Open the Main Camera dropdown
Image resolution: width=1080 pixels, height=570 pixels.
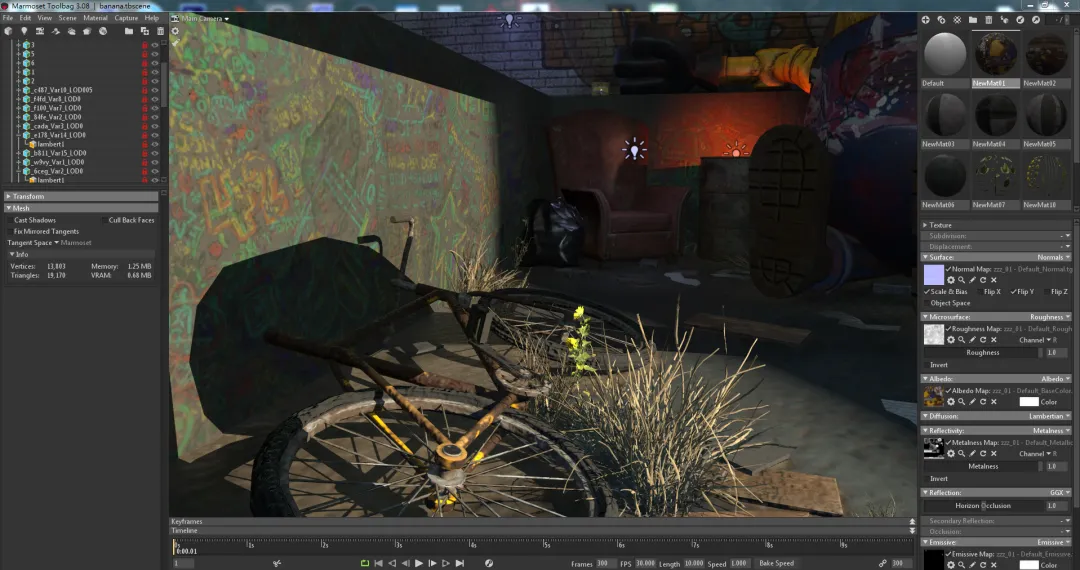tap(200, 19)
